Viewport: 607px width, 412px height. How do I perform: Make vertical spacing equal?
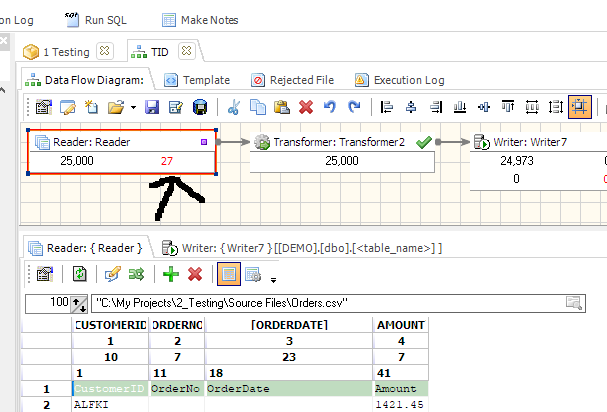556,107
